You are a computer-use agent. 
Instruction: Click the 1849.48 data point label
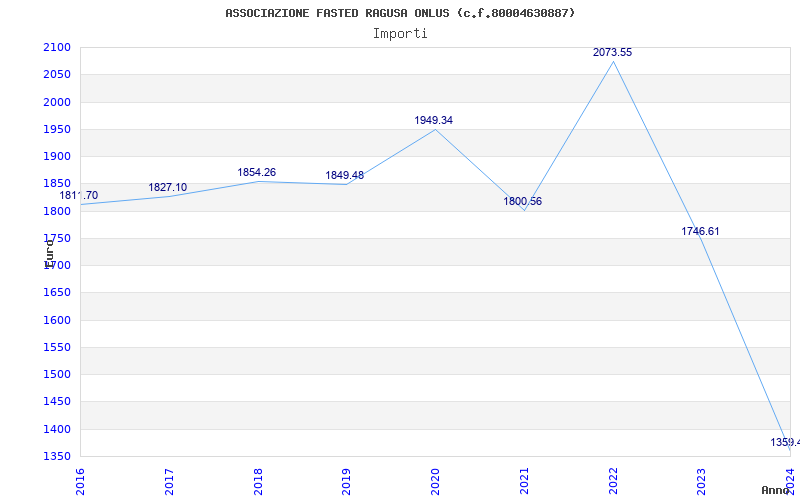[345, 176]
